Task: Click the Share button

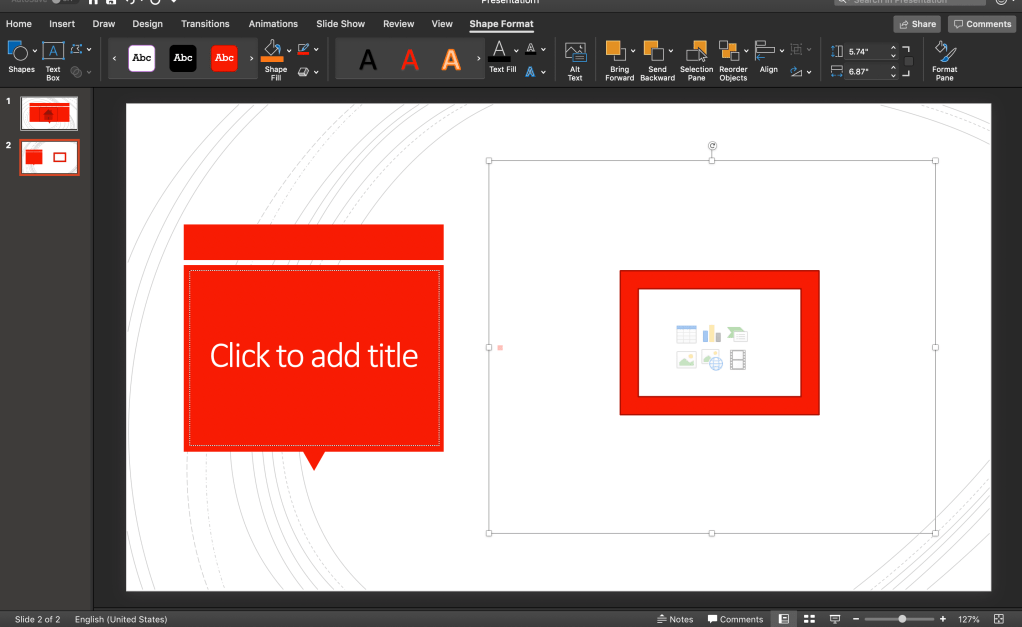Action: 917,24
